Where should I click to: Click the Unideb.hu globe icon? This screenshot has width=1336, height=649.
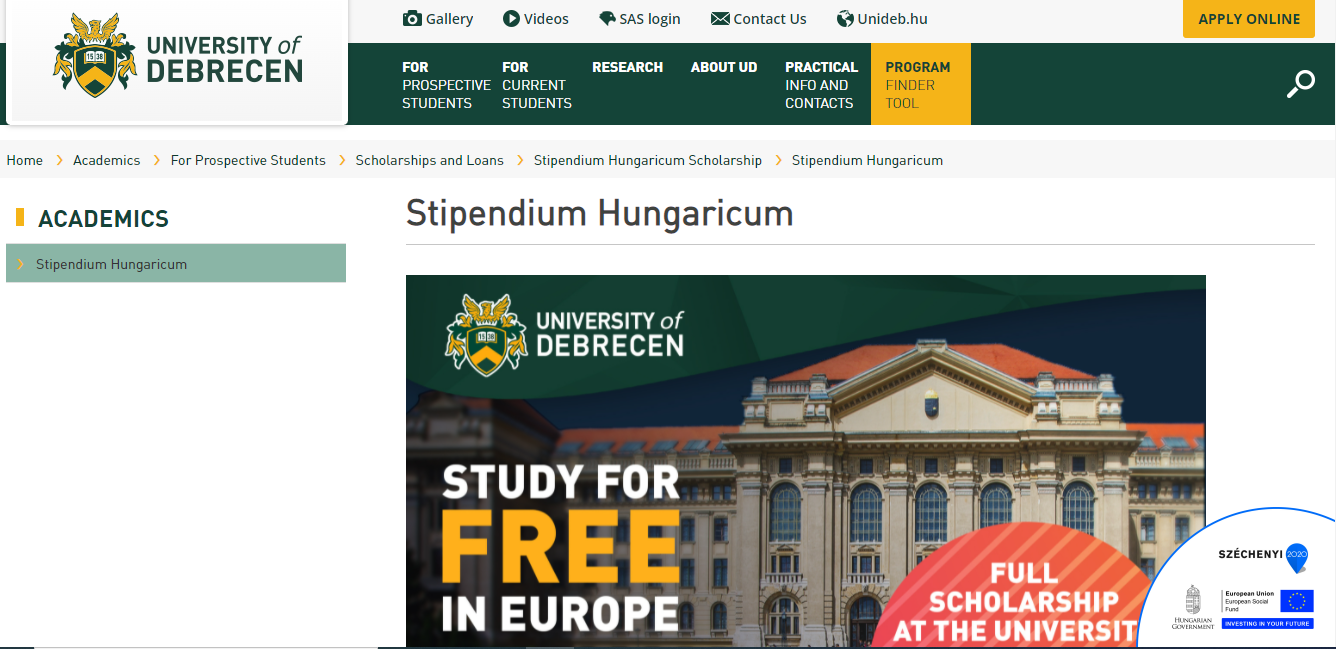click(x=845, y=18)
